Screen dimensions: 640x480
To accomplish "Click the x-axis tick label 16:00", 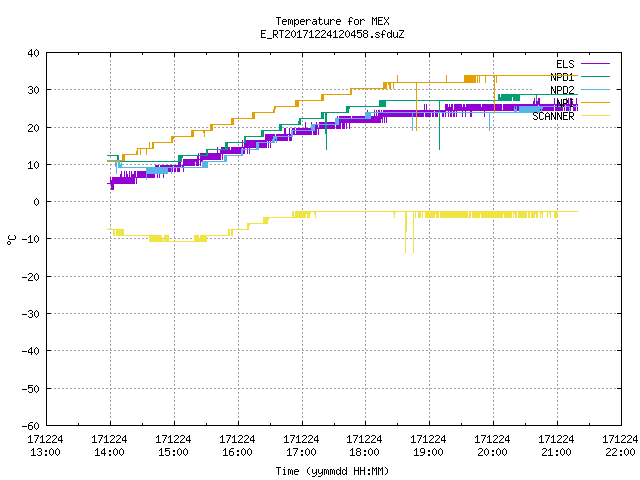I will 237,452.
